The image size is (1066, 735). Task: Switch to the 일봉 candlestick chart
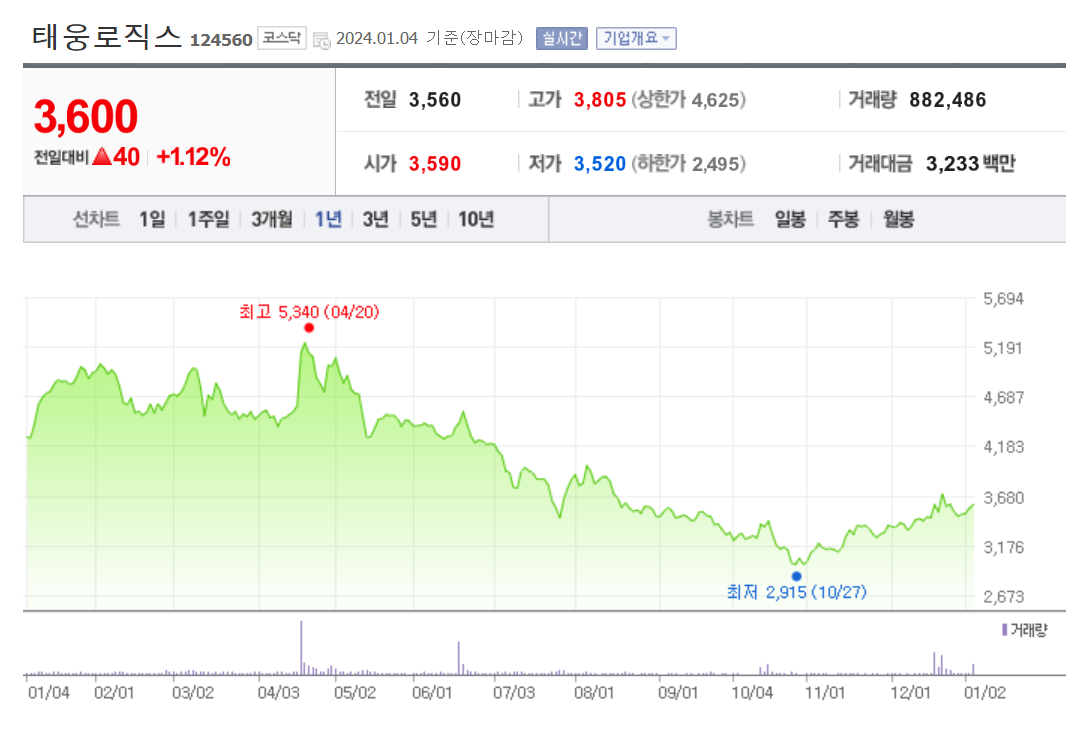790,219
